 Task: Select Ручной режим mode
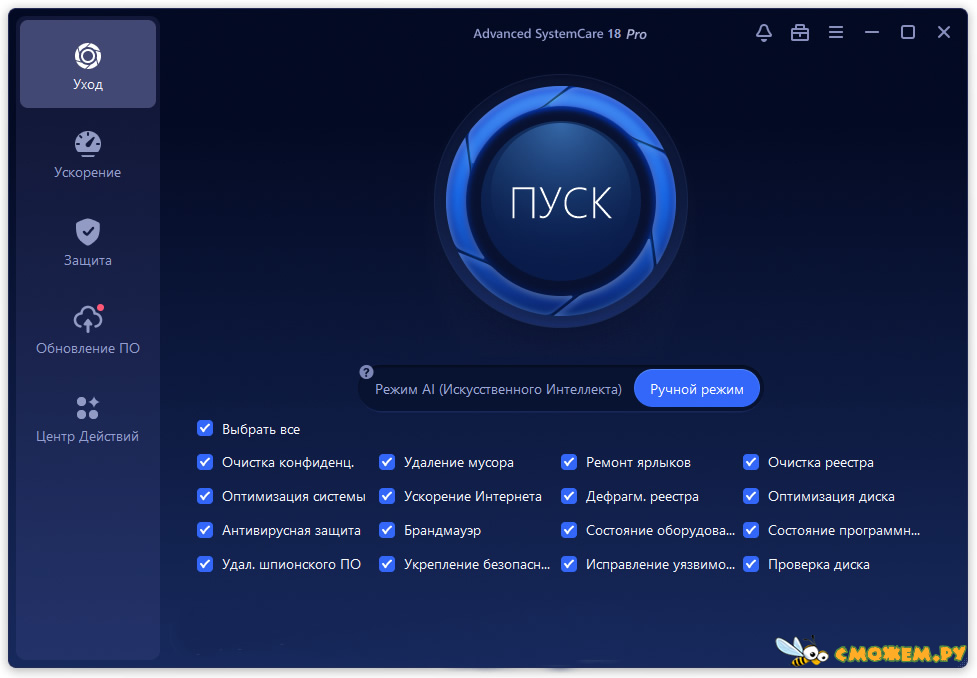pyautogui.click(x=697, y=389)
